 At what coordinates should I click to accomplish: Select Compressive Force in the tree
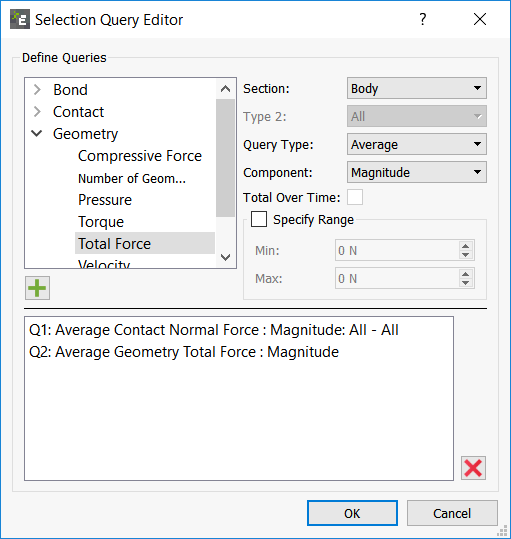(140, 156)
